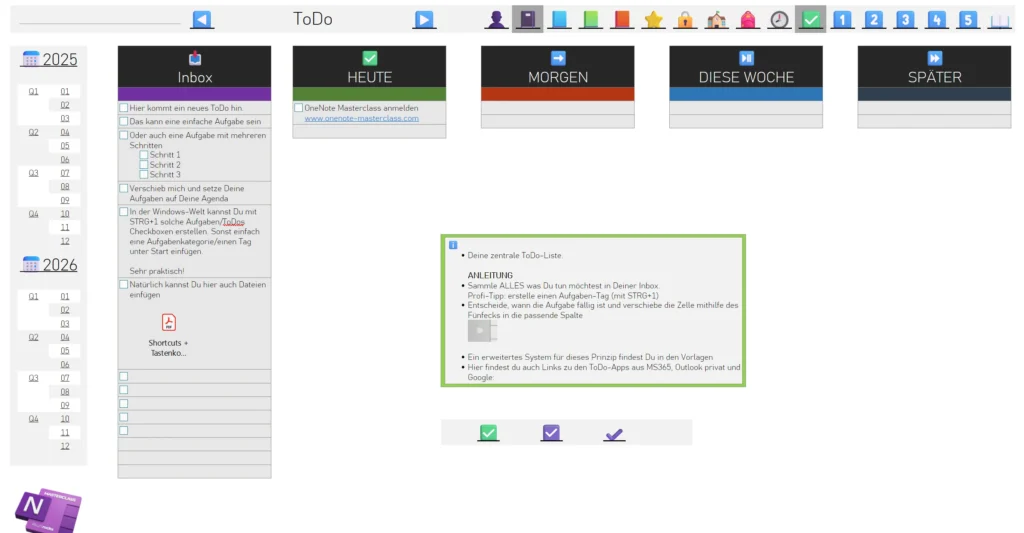Viewport: 1024px width, 533px height.
Task: Click the green checkbox tag icon below the box
Action: click(x=488, y=432)
